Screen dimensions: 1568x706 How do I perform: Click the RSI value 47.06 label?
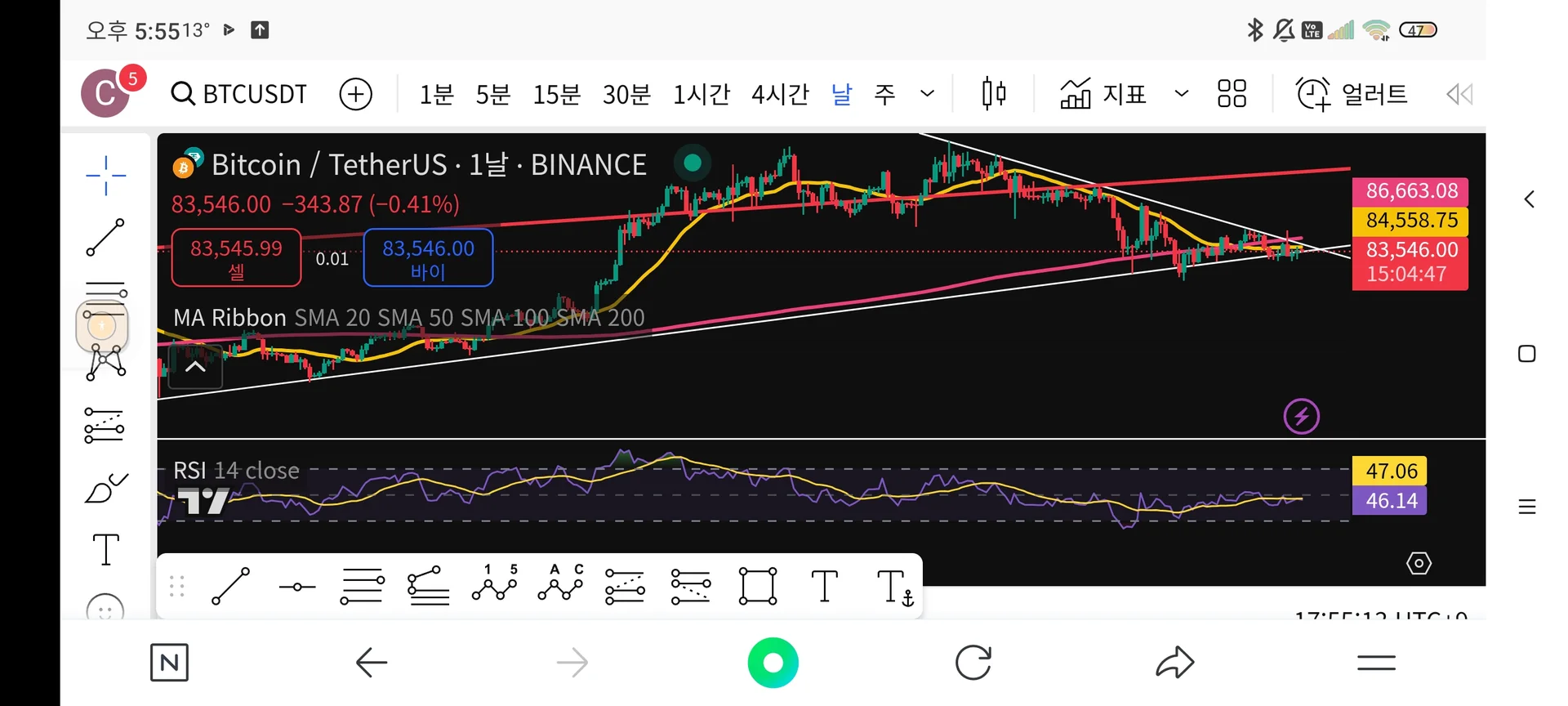tap(1390, 471)
